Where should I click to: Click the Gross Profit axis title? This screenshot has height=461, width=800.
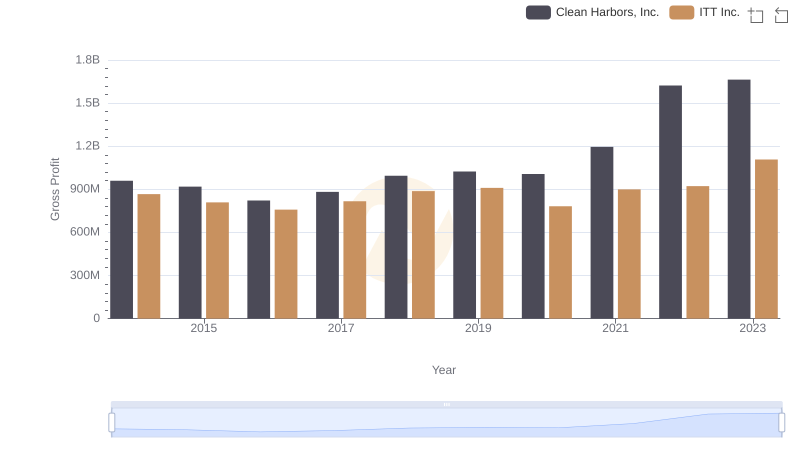coord(55,189)
